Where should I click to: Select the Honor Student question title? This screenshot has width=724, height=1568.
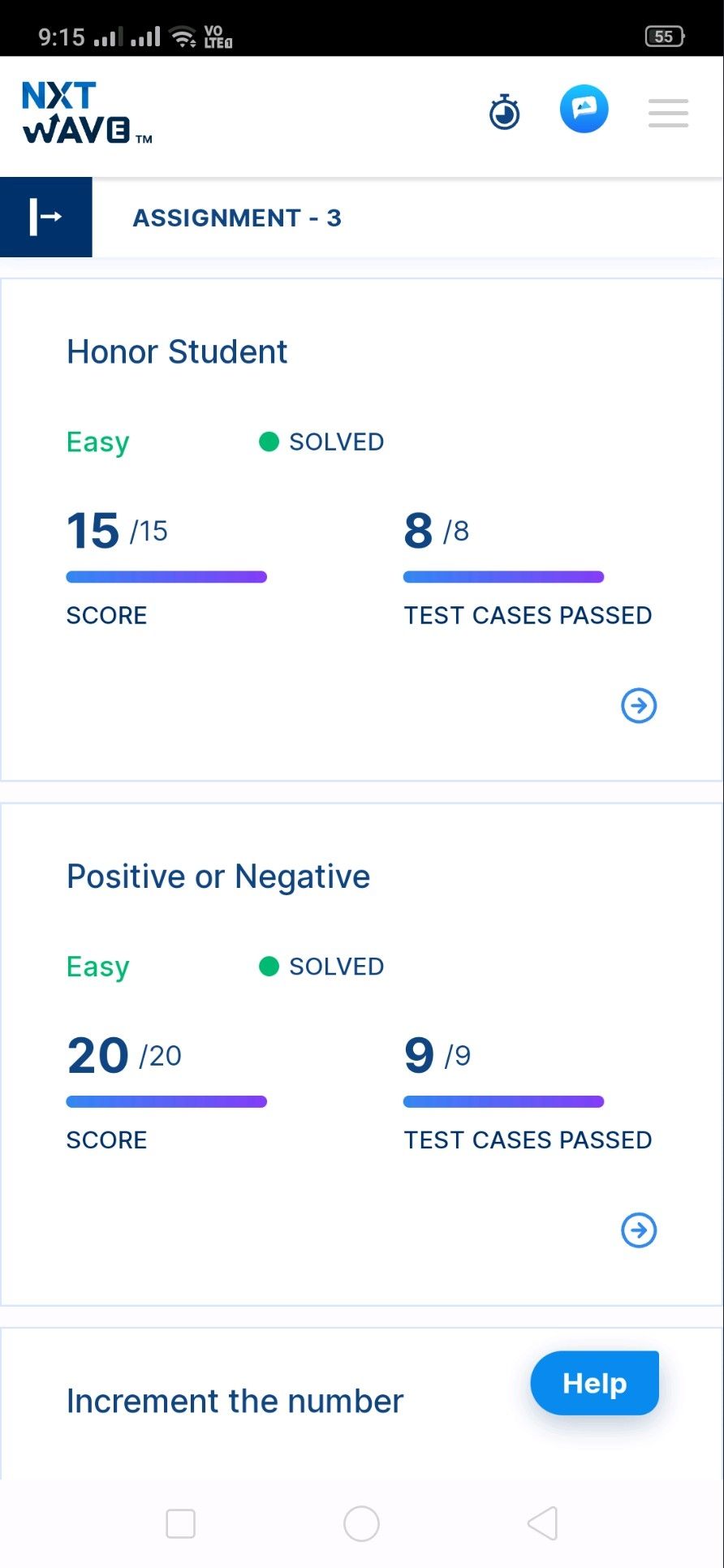coord(177,352)
